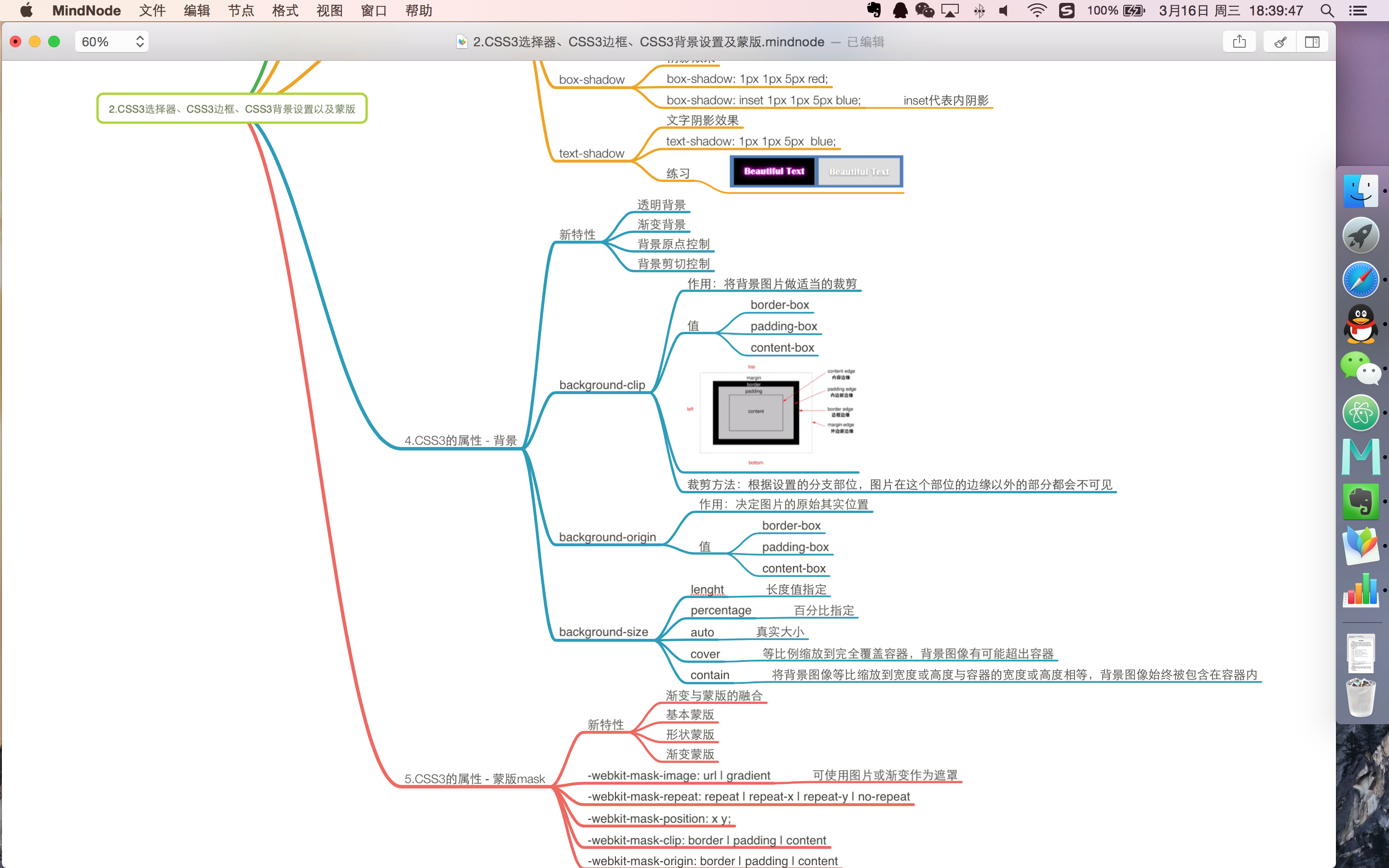Click QQ bell menu bar icon
1389x868 pixels.
tap(899, 10)
